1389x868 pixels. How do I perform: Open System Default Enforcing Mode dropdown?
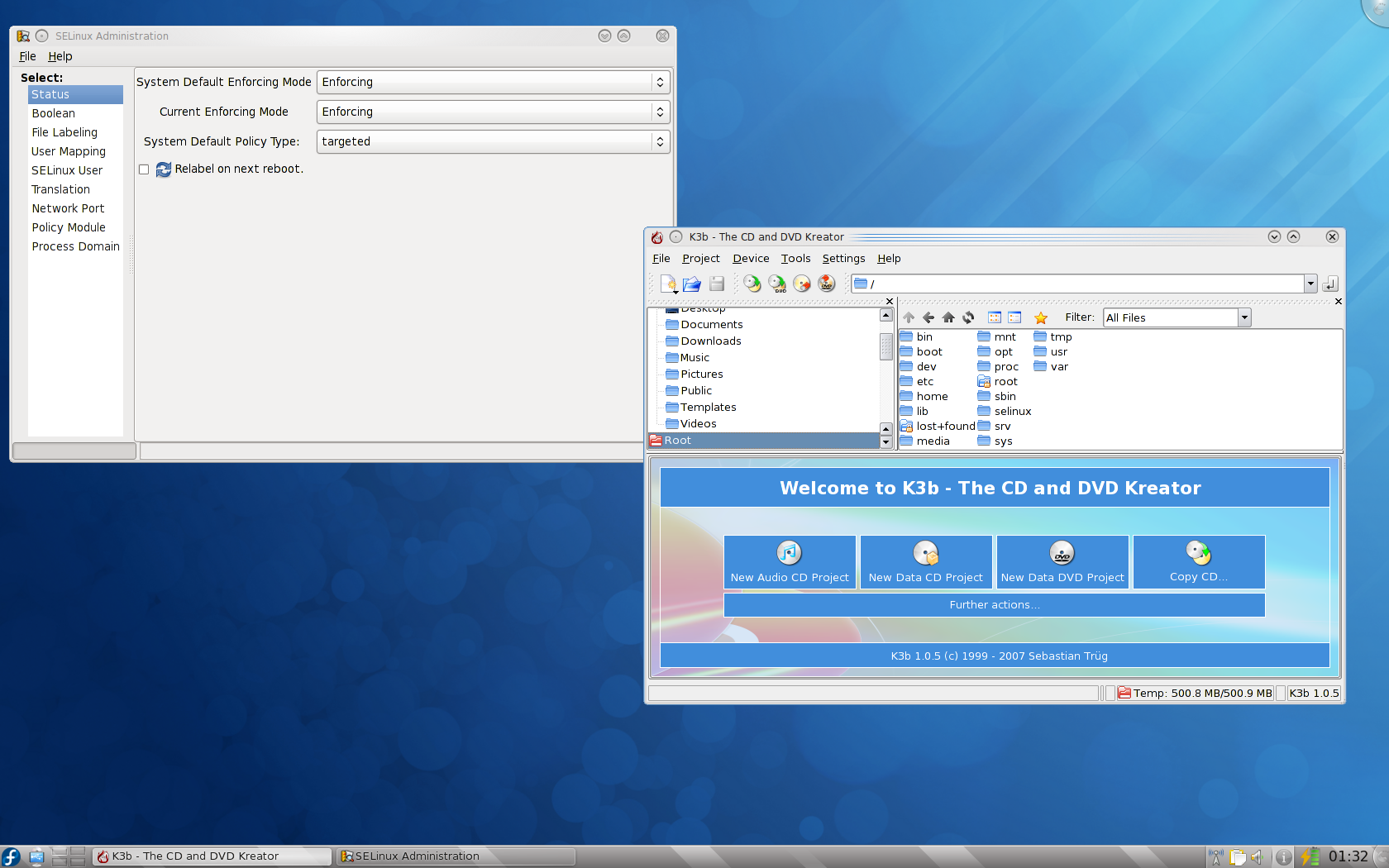point(493,82)
